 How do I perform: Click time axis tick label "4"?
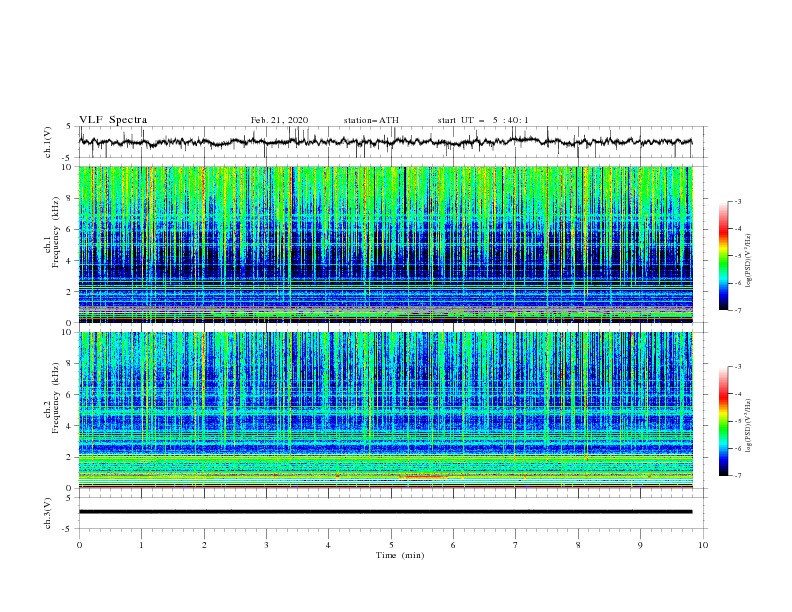[x=329, y=545]
